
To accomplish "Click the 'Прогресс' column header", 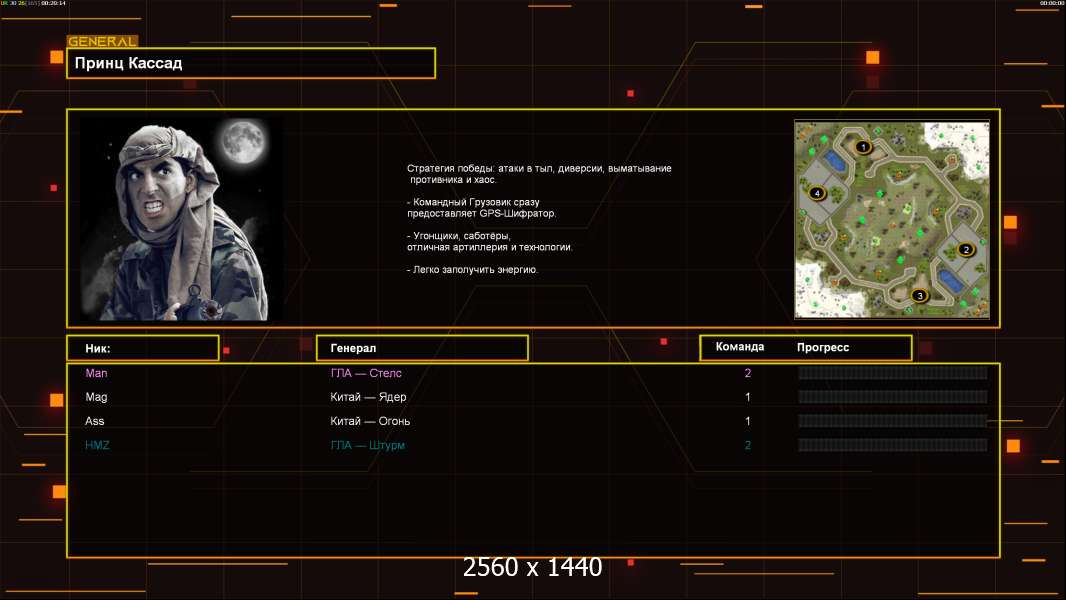I will click(823, 348).
